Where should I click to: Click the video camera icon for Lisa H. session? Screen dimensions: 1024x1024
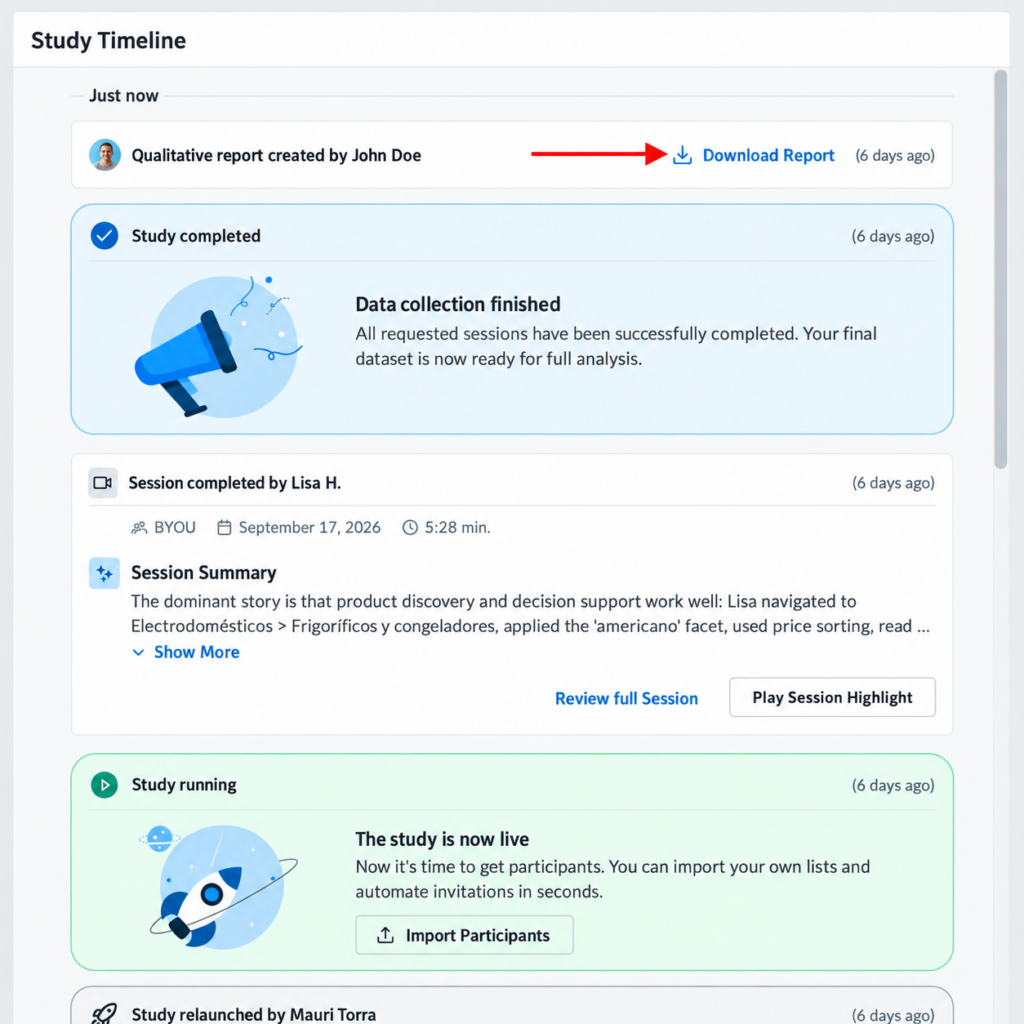point(103,483)
